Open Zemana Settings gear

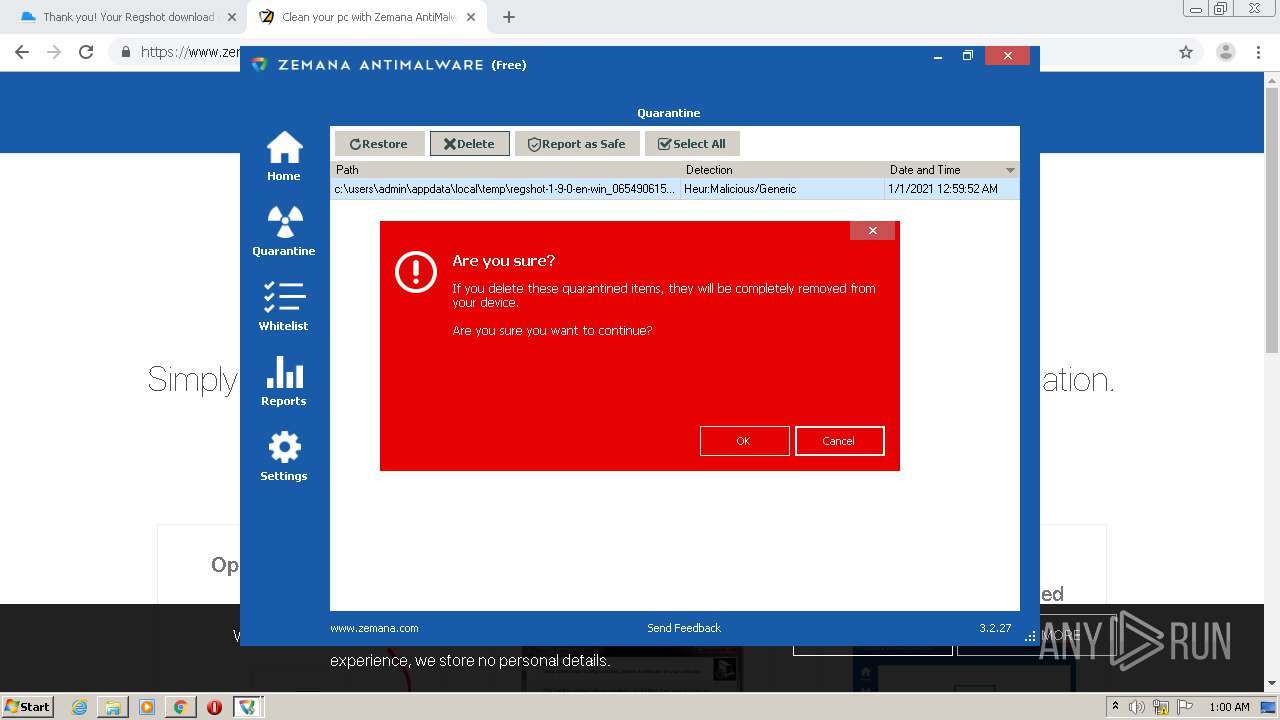coord(284,456)
